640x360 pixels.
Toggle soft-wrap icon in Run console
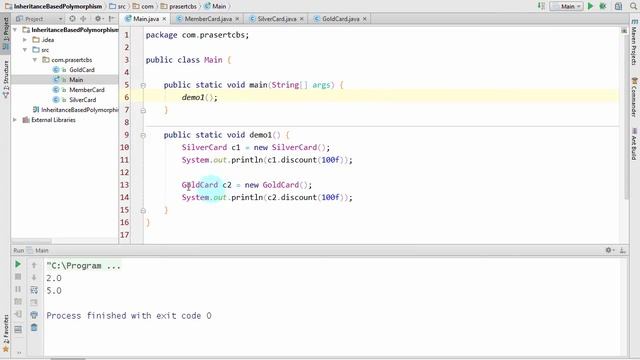(34, 290)
